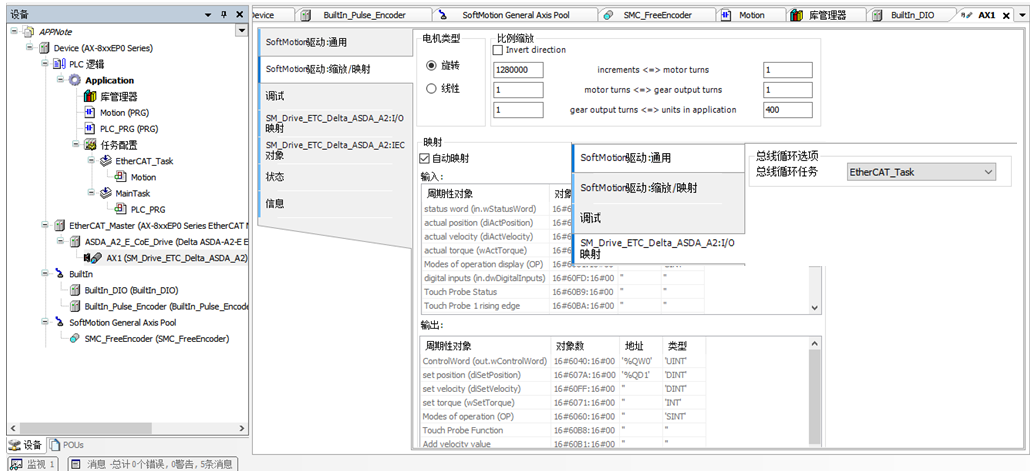Image resolution: width=1030 pixels, height=476 pixels.
Task: Click the PLC 逻辑 node icon
Action: [60, 64]
